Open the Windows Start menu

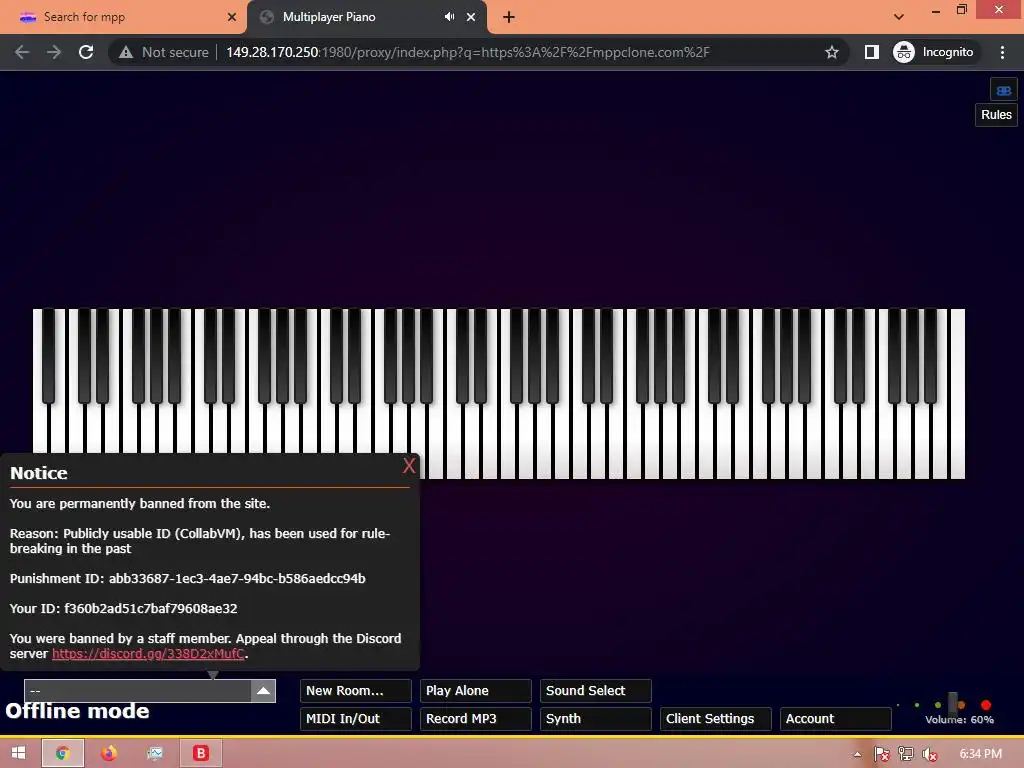point(18,753)
